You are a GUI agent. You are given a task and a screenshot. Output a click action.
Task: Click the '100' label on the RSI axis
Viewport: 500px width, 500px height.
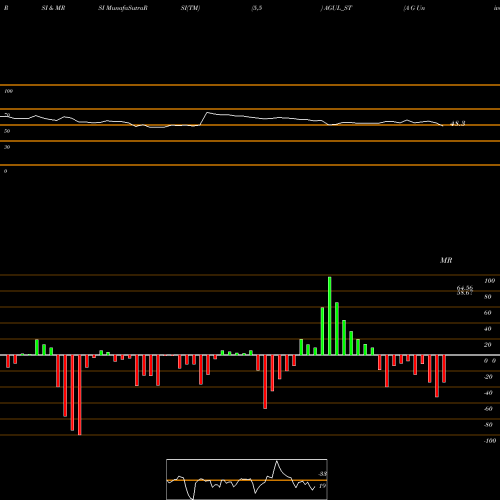click(x=8, y=91)
